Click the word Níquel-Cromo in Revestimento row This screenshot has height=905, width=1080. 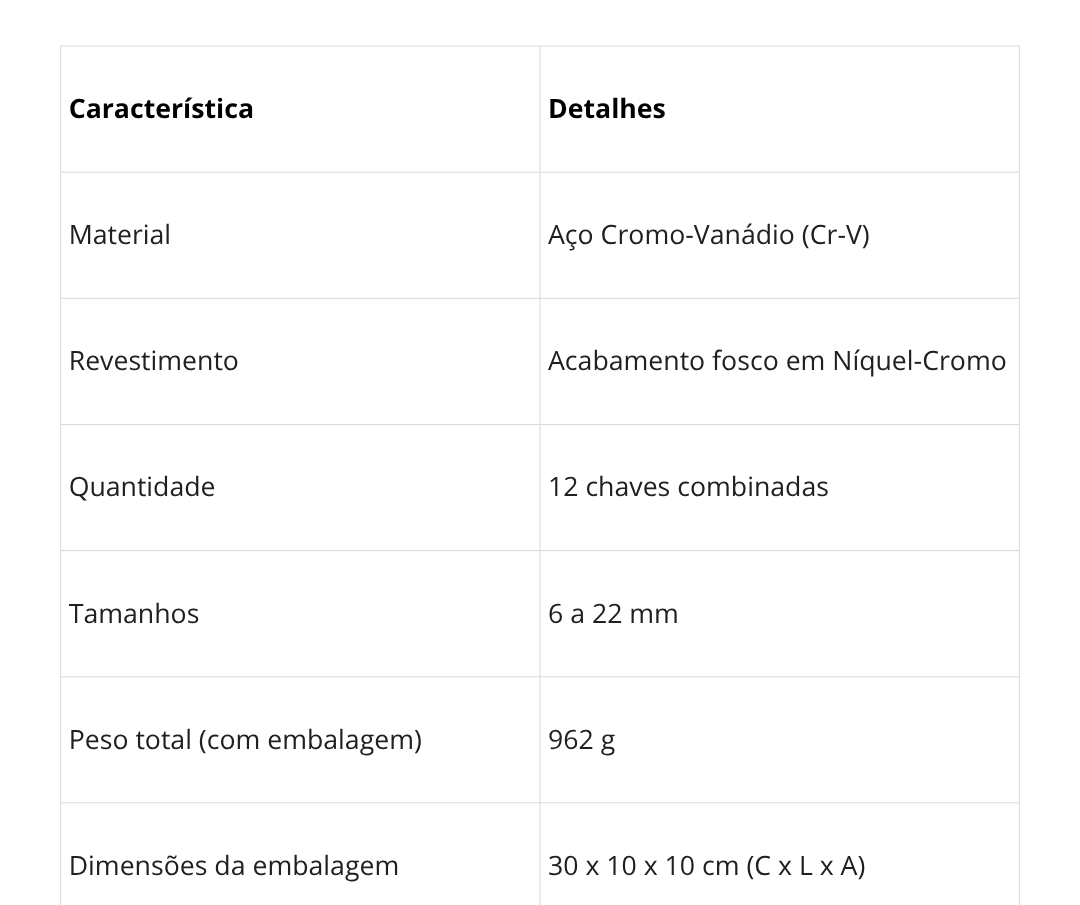[x=920, y=361]
